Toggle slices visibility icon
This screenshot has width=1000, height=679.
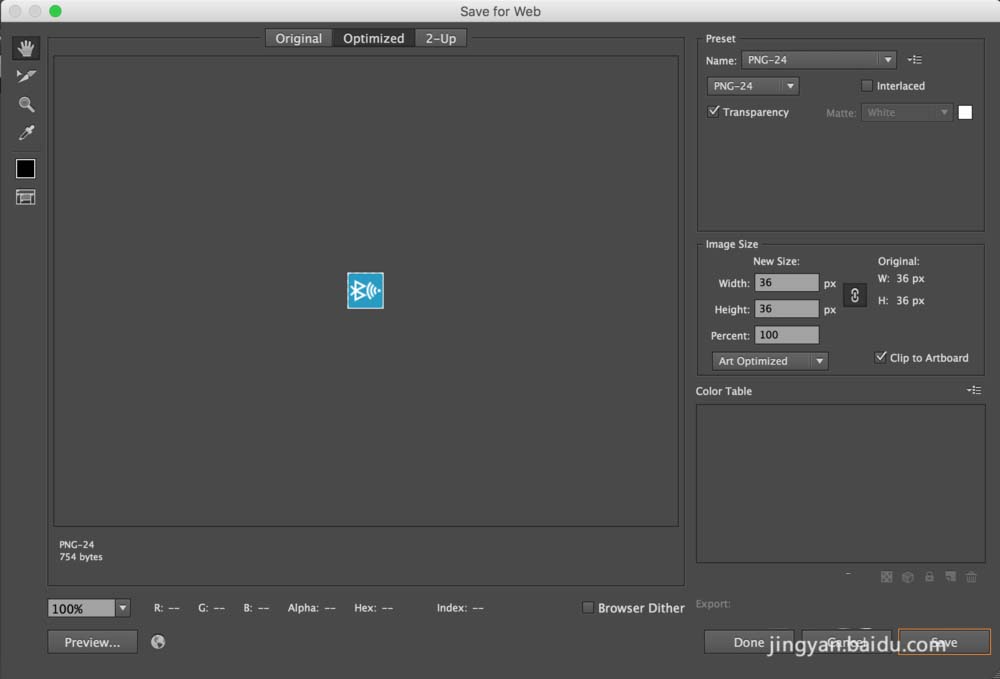[x=26, y=197]
